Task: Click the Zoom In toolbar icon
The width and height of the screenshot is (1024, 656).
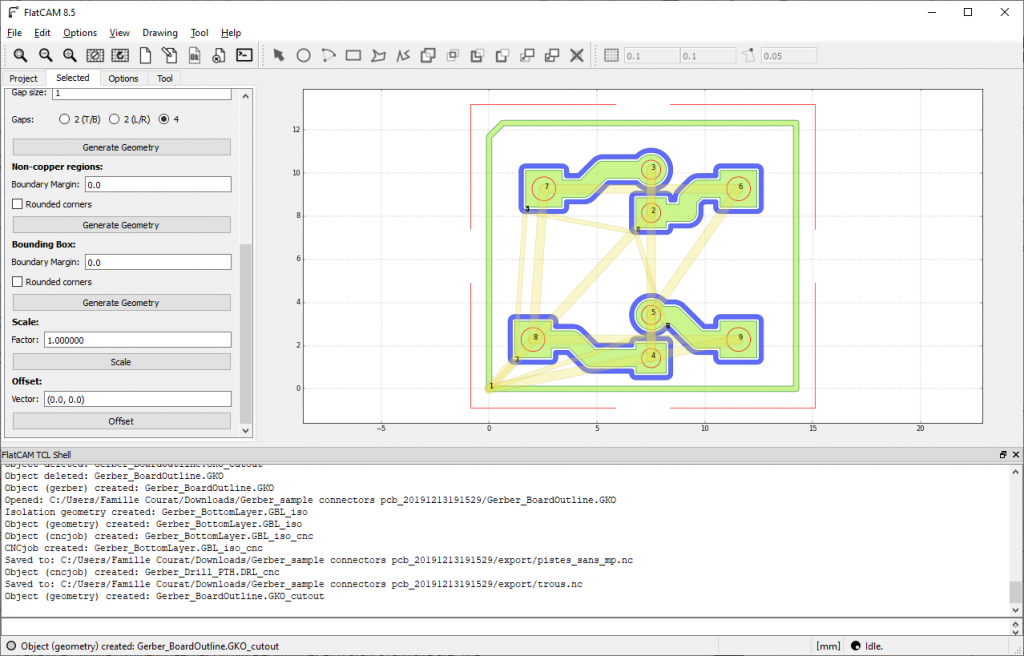Action: pos(70,56)
